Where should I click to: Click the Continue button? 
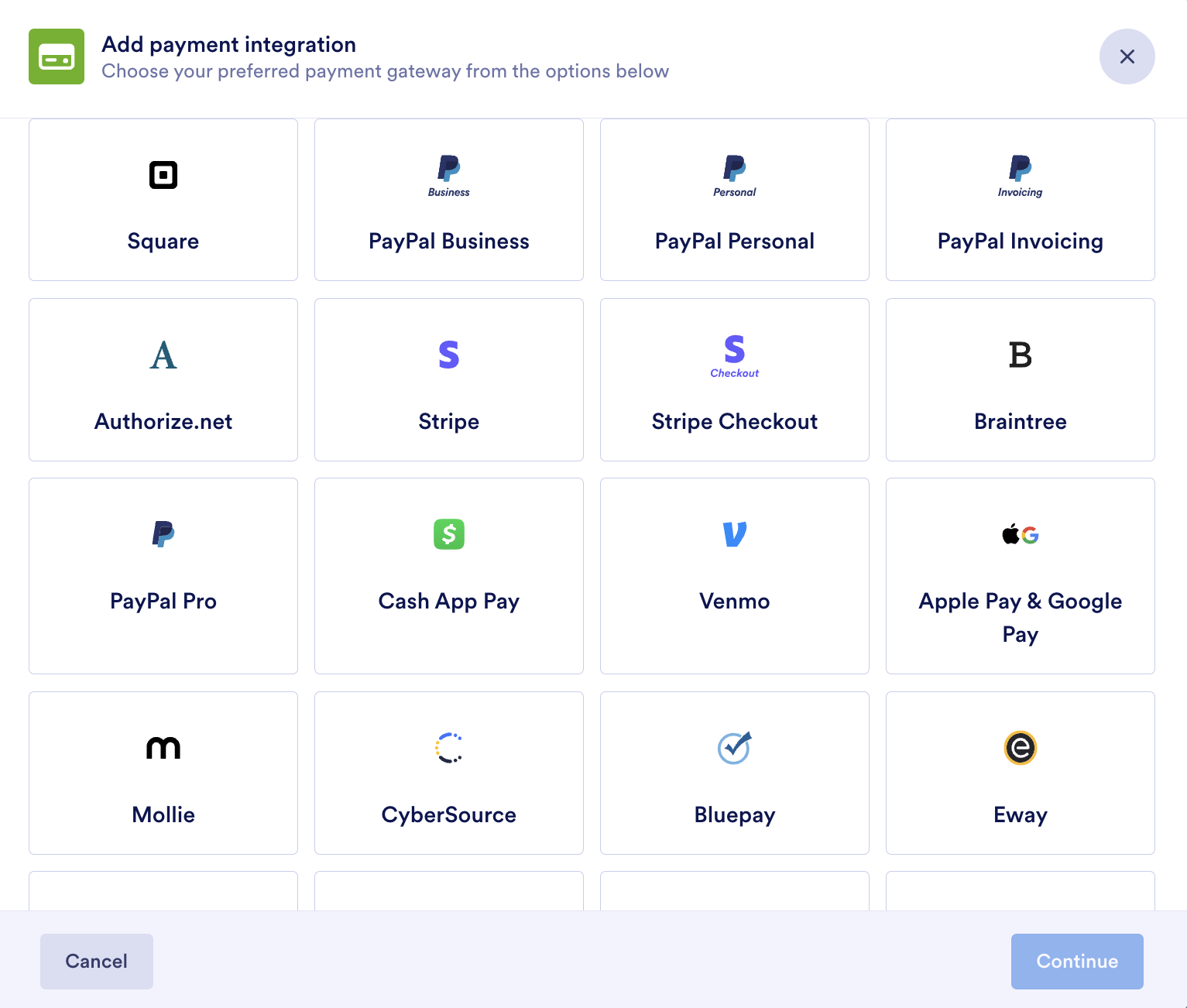tap(1076, 961)
